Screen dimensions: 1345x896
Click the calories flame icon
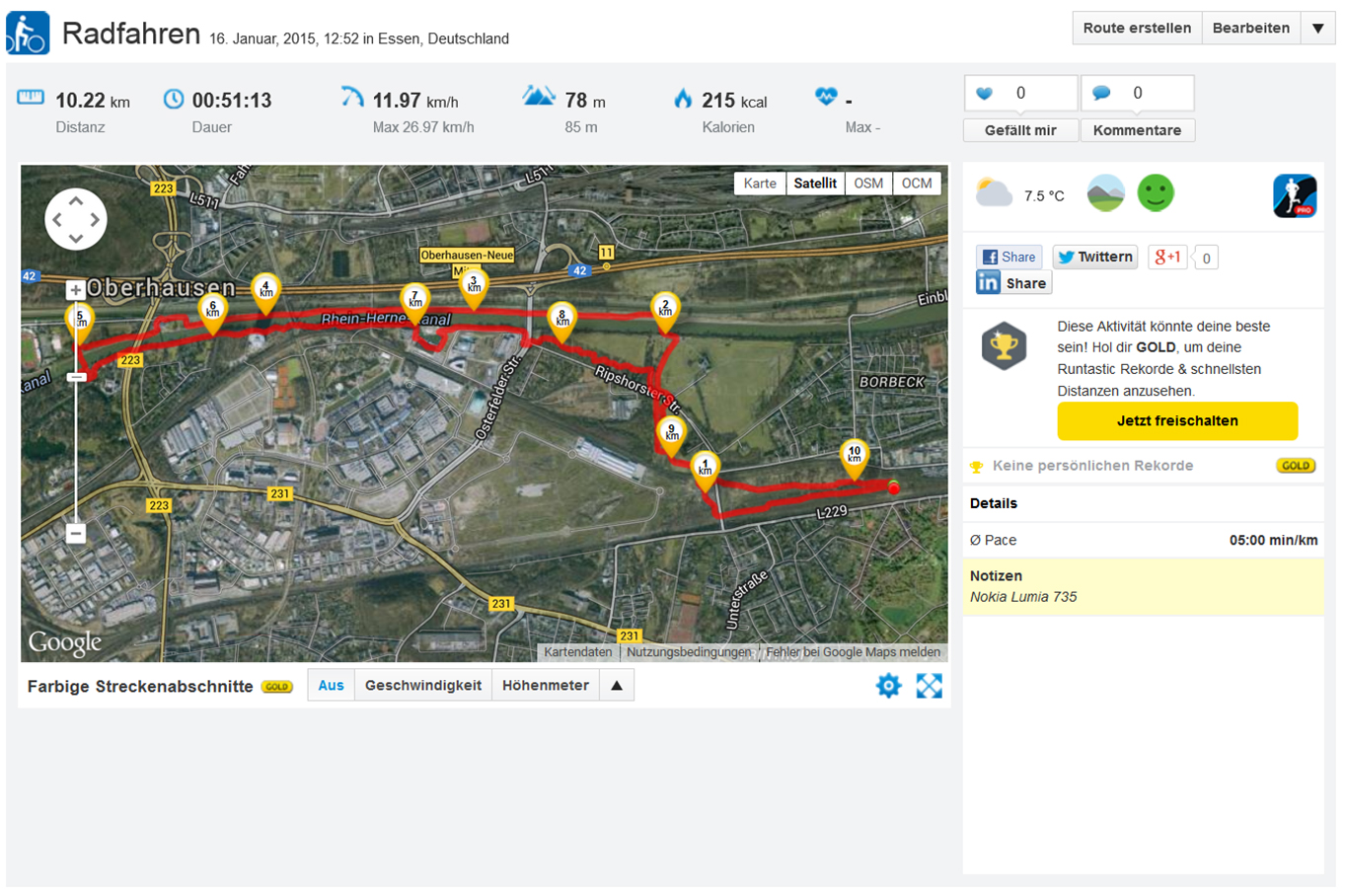(683, 98)
